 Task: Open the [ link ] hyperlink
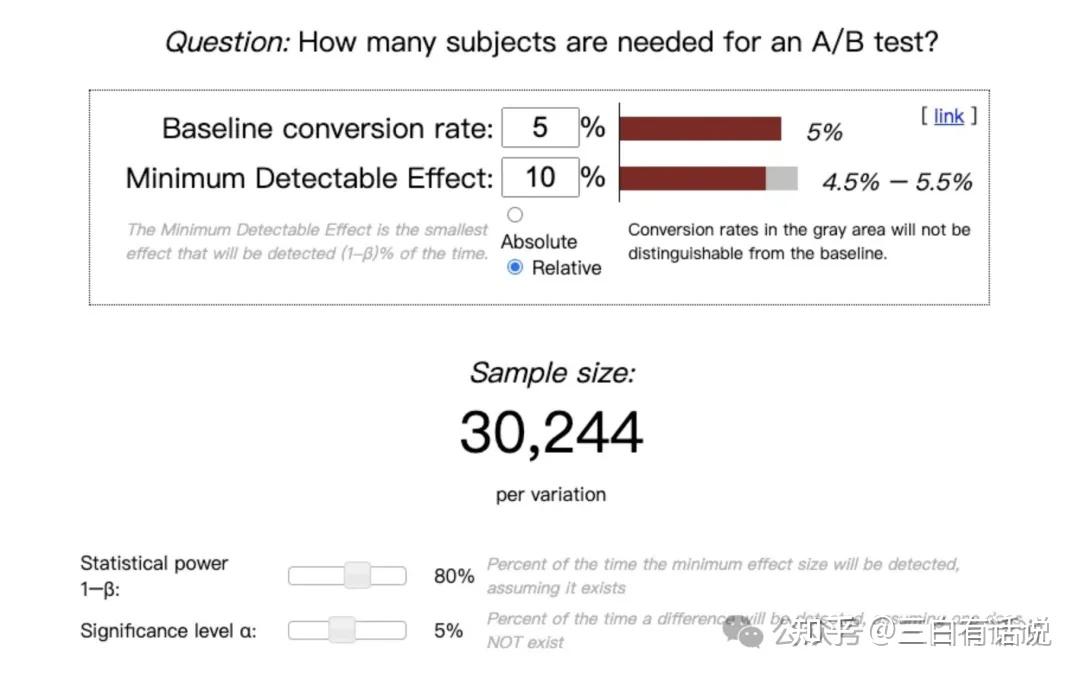tap(948, 116)
